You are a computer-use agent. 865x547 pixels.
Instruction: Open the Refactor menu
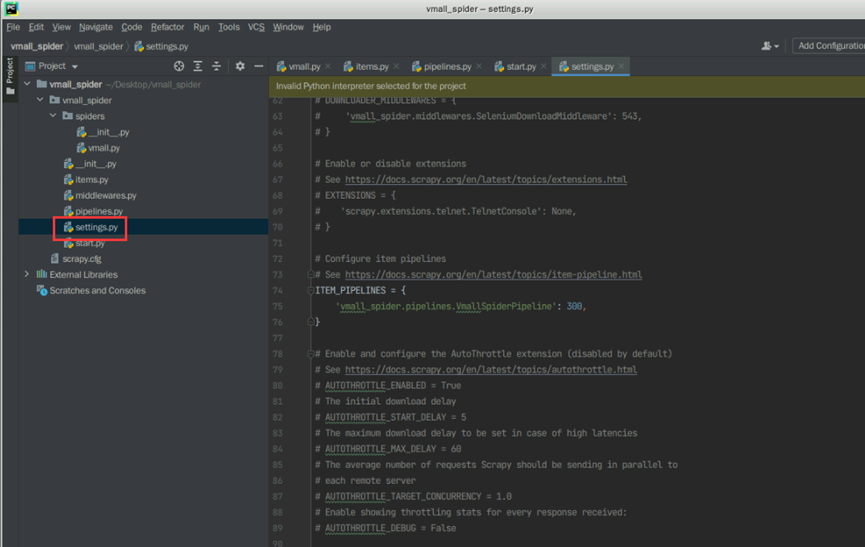(167, 27)
